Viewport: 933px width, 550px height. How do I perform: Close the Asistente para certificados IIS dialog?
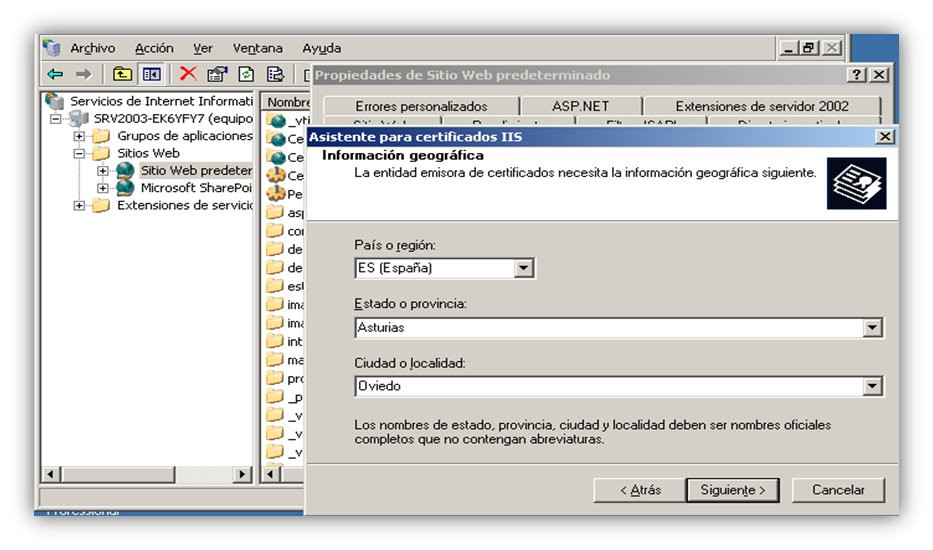[x=885, y=137]
